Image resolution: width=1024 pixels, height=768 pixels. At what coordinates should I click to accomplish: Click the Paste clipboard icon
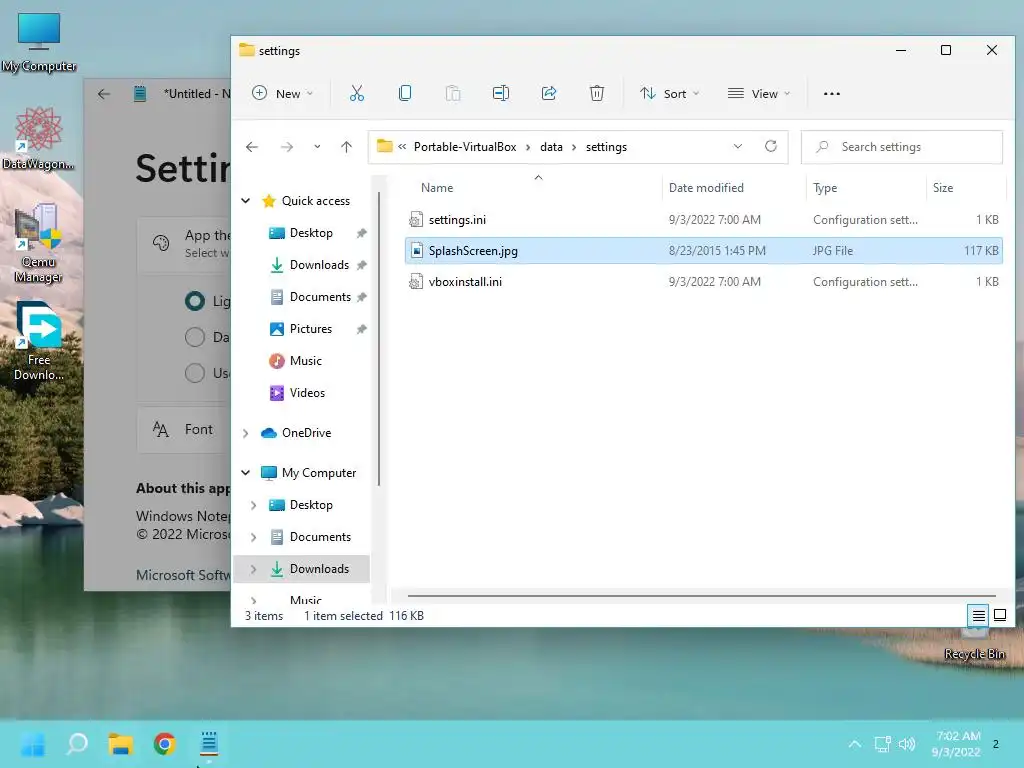tap(453, 93)
